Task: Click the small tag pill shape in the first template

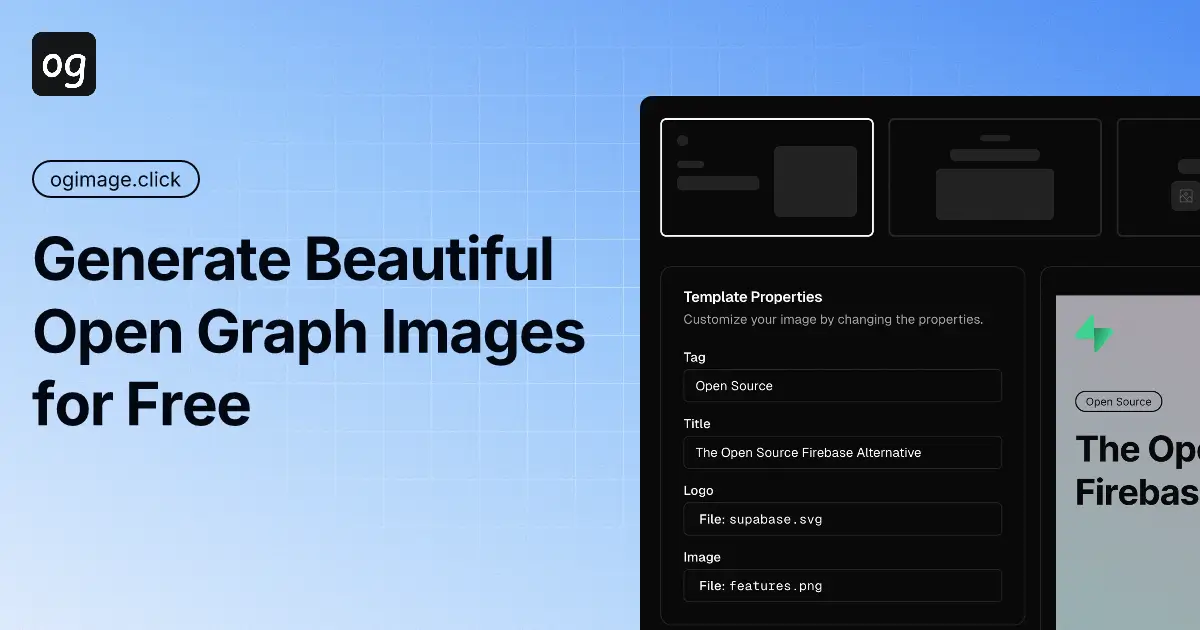Action: click(691, 163)
